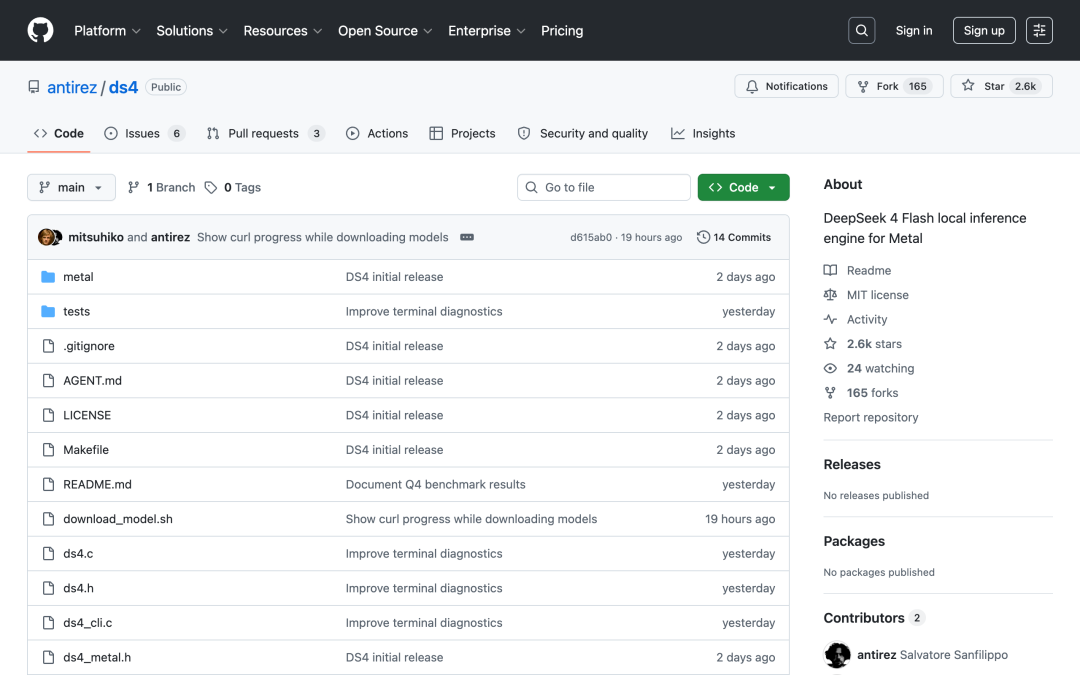Switch to the Issues tab
Viewport: 1080px width, 675px height.
144,134
